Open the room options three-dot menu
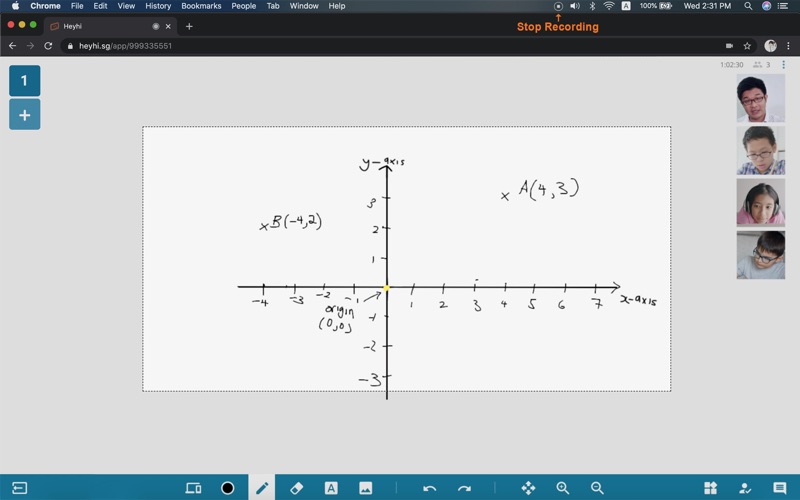 click(x=784, y=65)
